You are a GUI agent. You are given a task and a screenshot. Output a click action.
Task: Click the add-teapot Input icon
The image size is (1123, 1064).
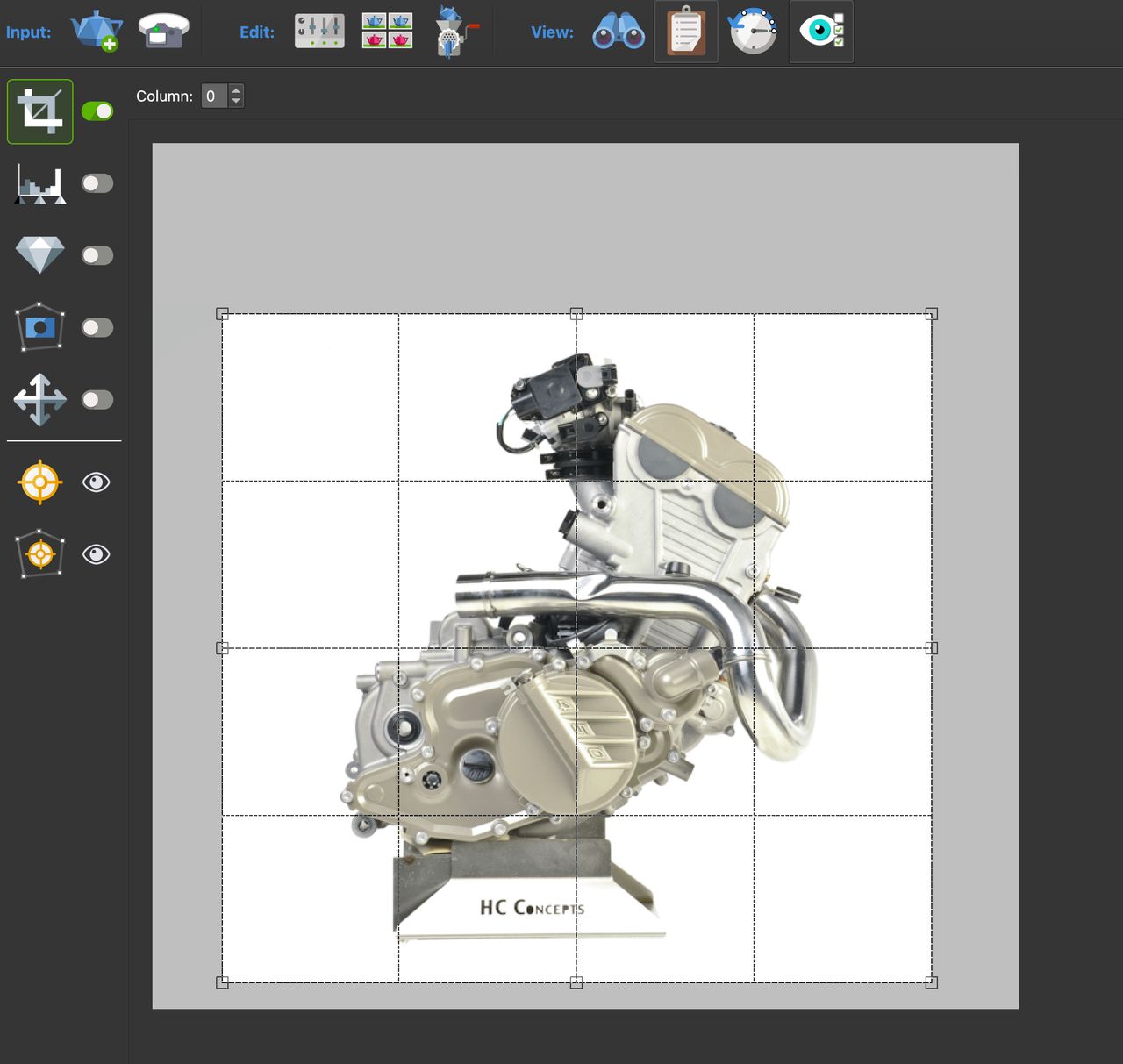(97, 32)
